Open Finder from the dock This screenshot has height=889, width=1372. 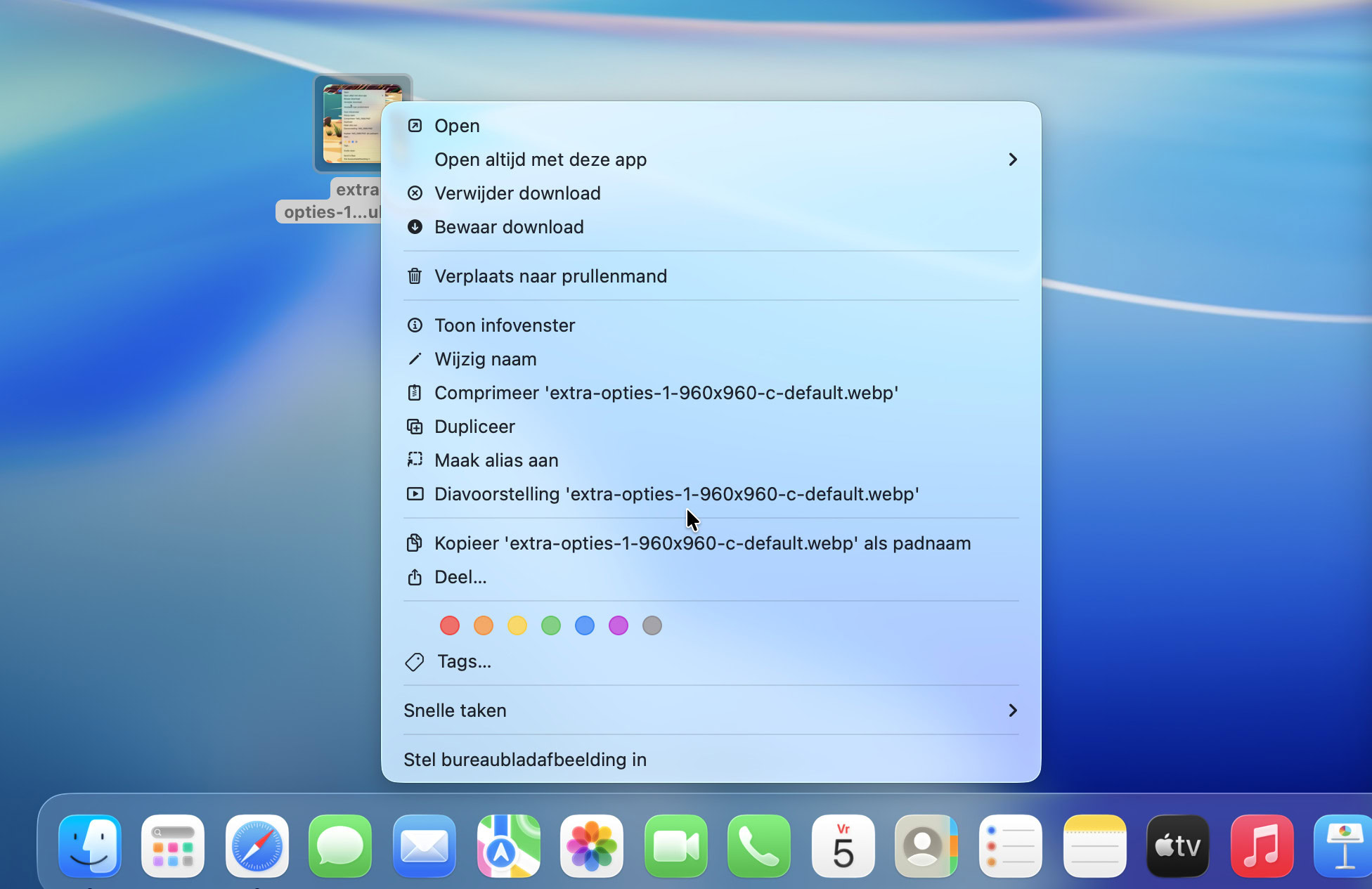pos(90,845)
